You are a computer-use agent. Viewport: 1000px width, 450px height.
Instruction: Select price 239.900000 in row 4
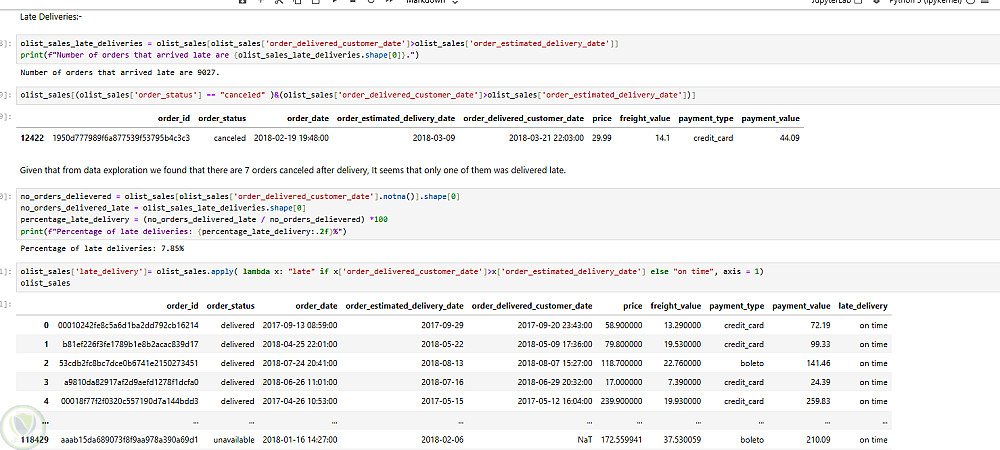(x=621, y=402)
